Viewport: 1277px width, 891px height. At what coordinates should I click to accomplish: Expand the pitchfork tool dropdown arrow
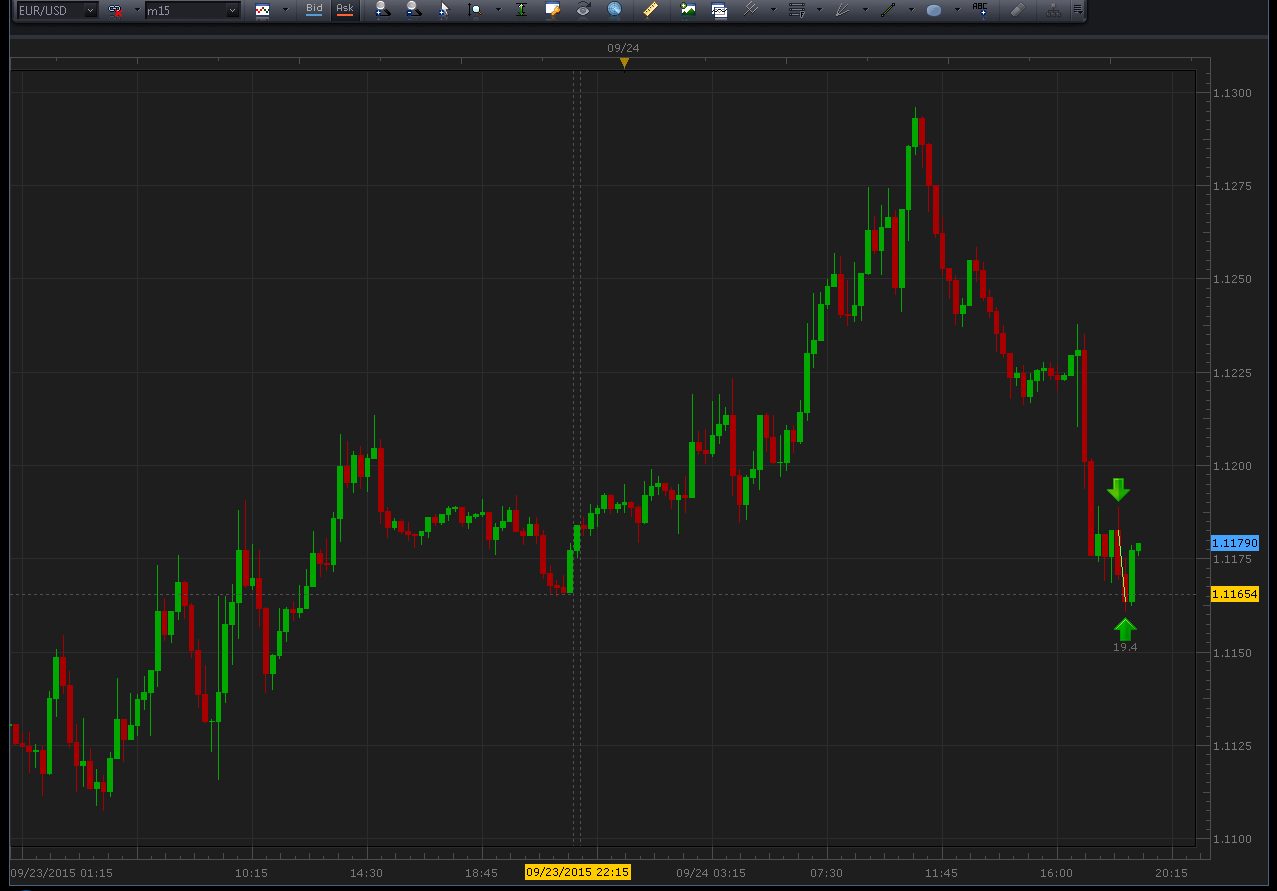[x=773, y=10]
